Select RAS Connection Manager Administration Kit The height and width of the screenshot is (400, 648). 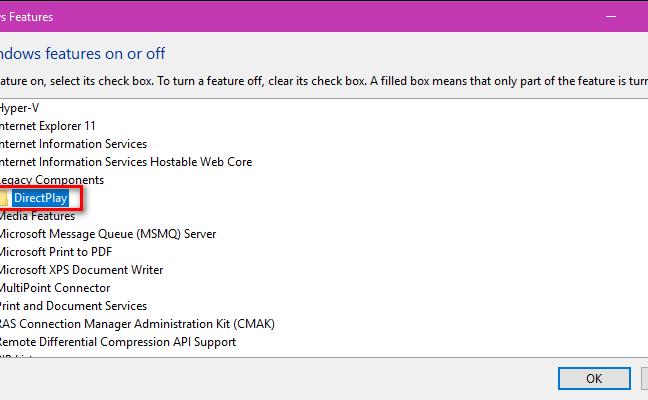137,324
